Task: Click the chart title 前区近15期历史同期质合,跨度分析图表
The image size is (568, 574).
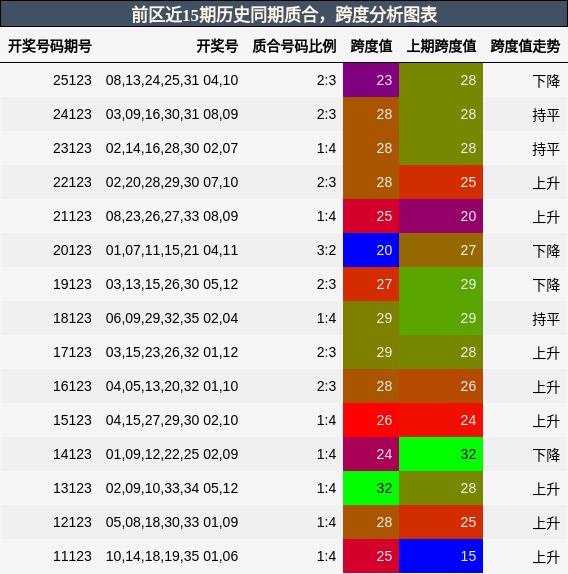Action: (x=284, y=14)
